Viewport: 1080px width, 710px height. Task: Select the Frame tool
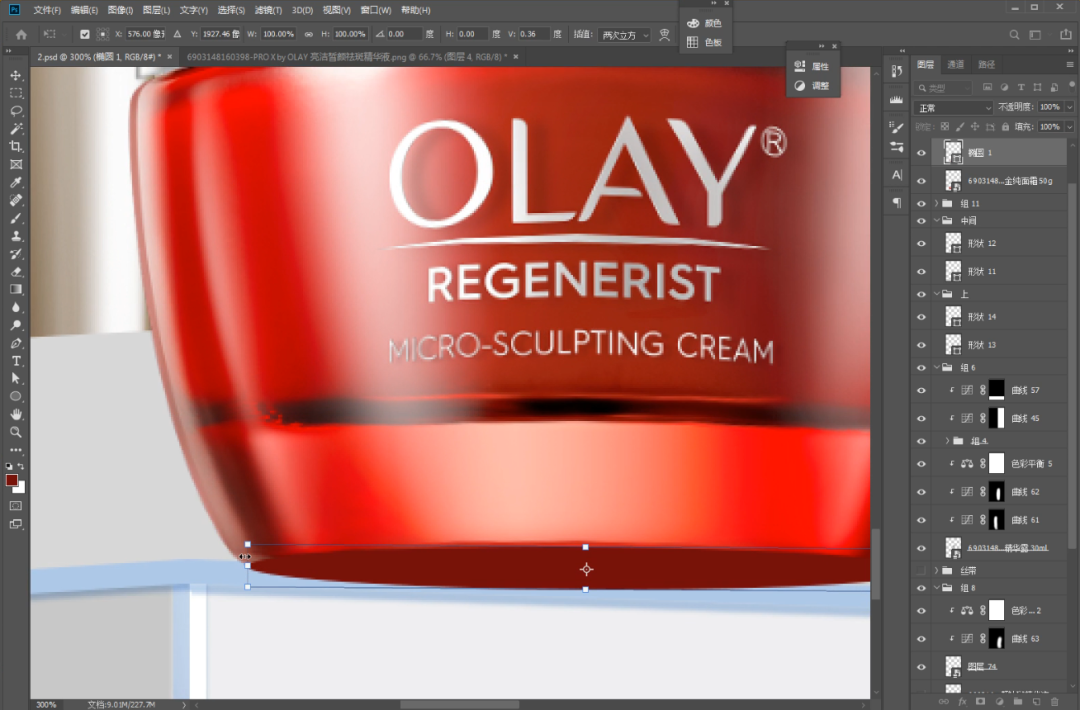tap(16, 165)
